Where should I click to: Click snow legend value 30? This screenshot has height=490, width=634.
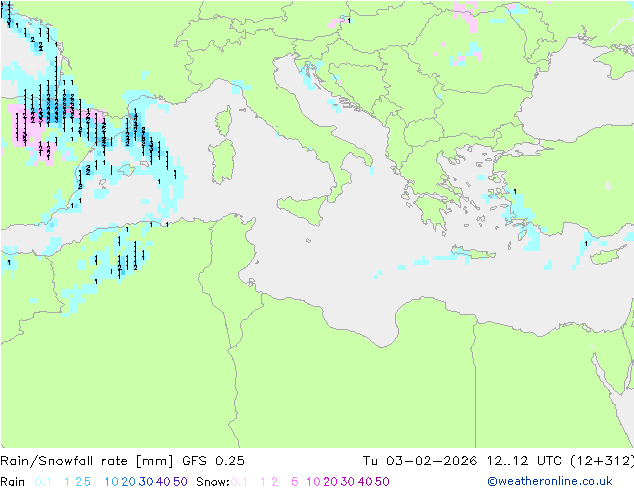point(348,482)
